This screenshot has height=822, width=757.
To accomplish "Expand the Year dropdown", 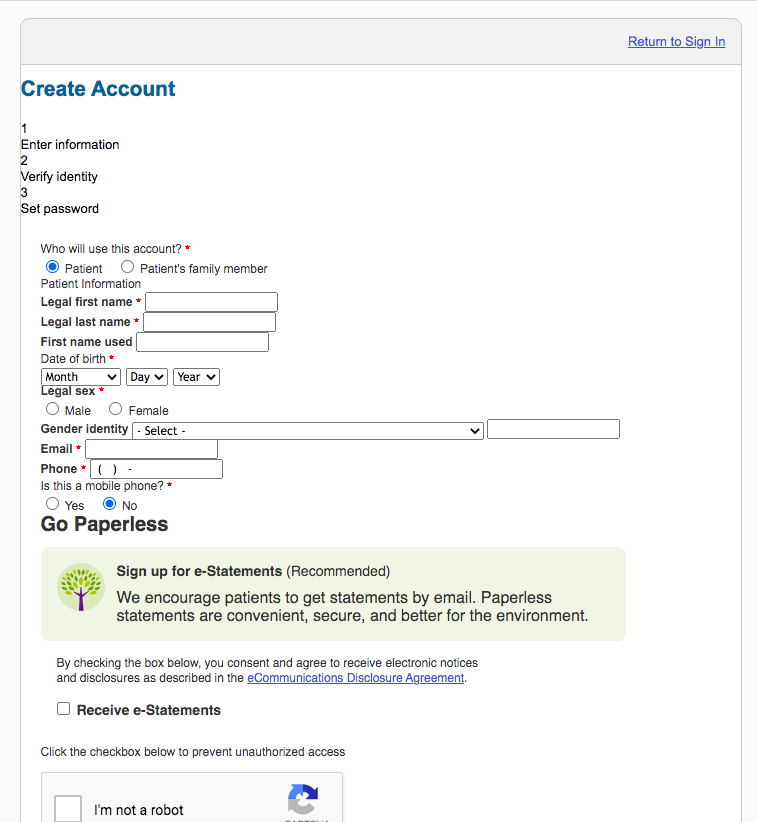I will click(196, 377).
